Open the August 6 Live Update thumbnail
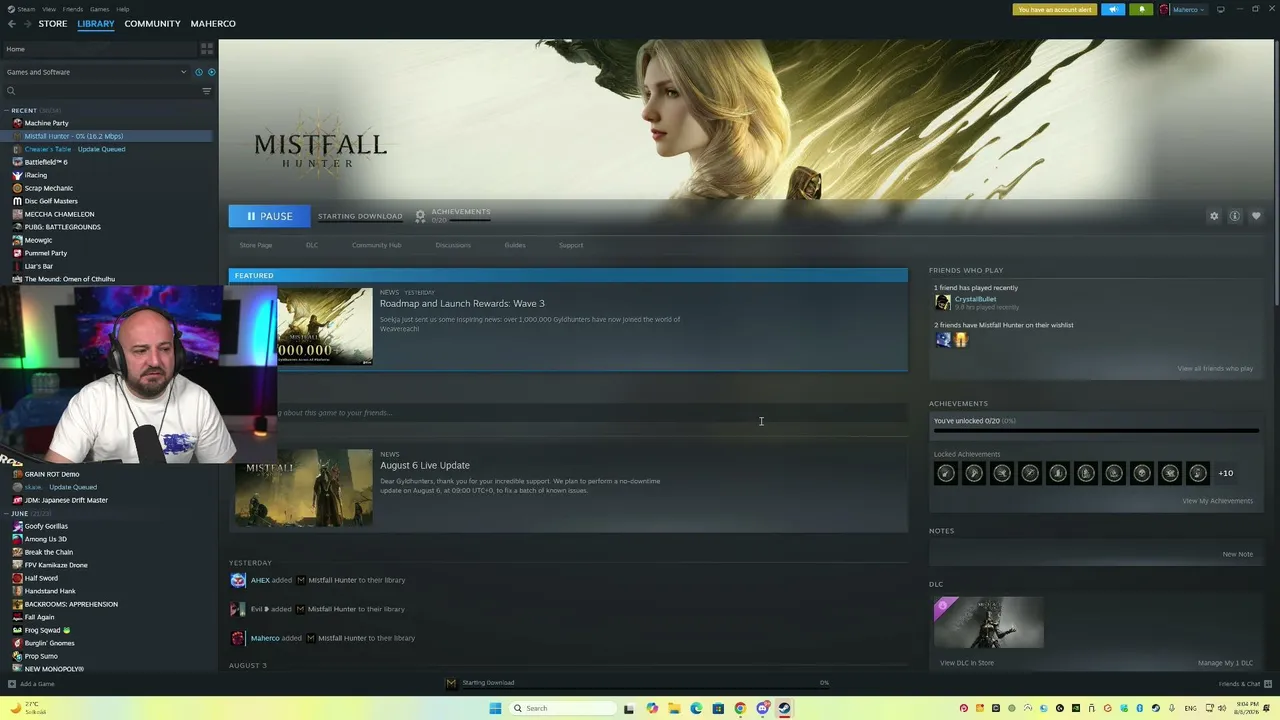1280x720 pixels. pyautogui.click(x=304, y=488)
